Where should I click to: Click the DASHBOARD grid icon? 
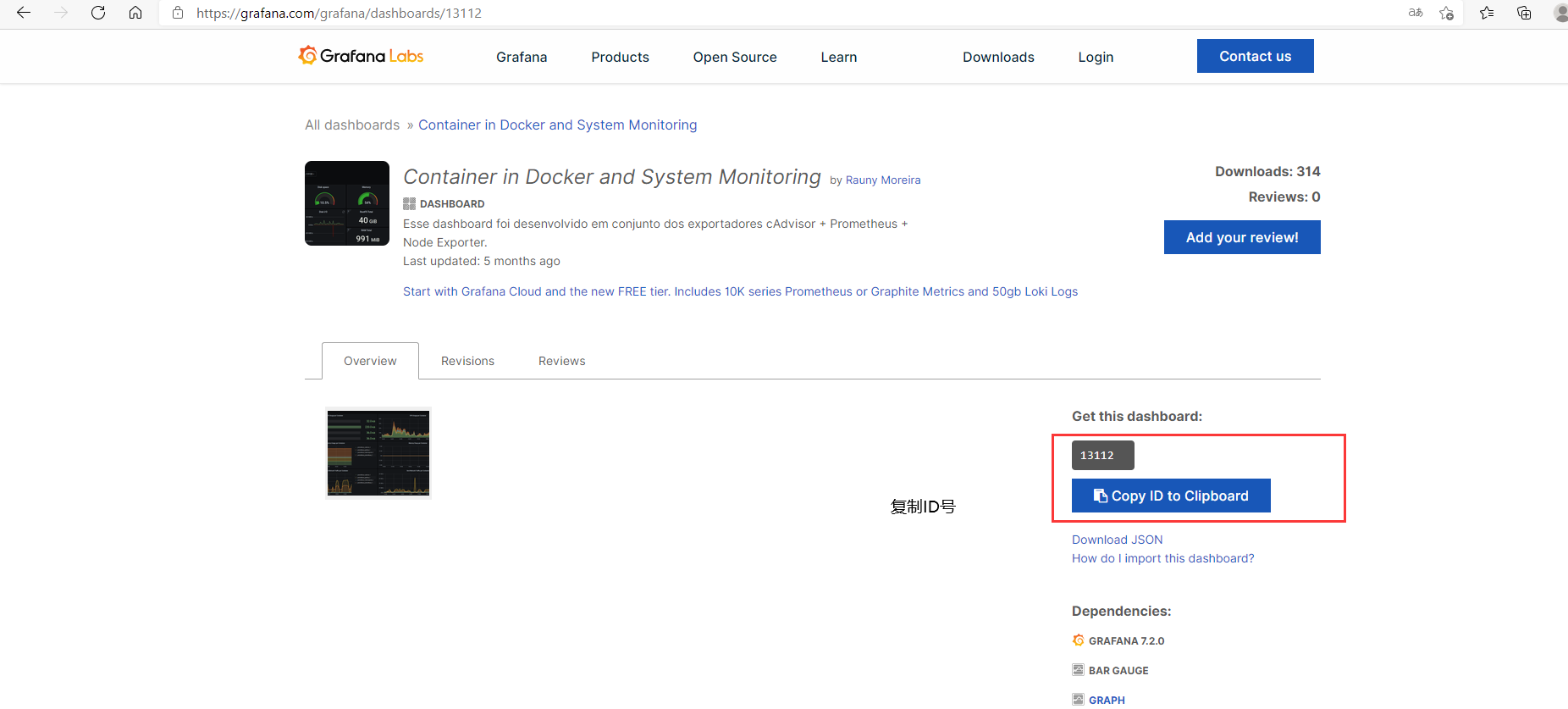[x=409, y=203]
